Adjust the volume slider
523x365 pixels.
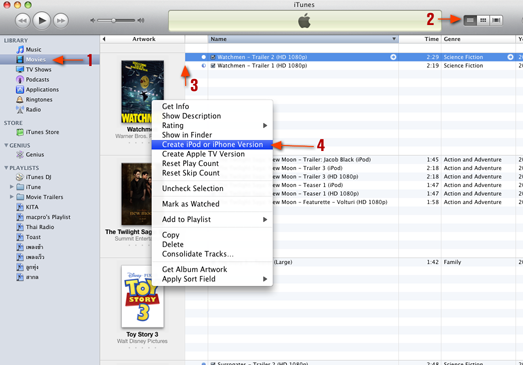(114, 20)
